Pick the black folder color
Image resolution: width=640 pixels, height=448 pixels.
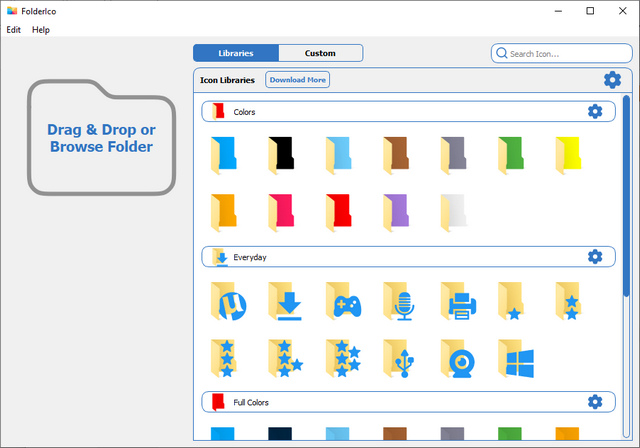(x=285, y=155)
